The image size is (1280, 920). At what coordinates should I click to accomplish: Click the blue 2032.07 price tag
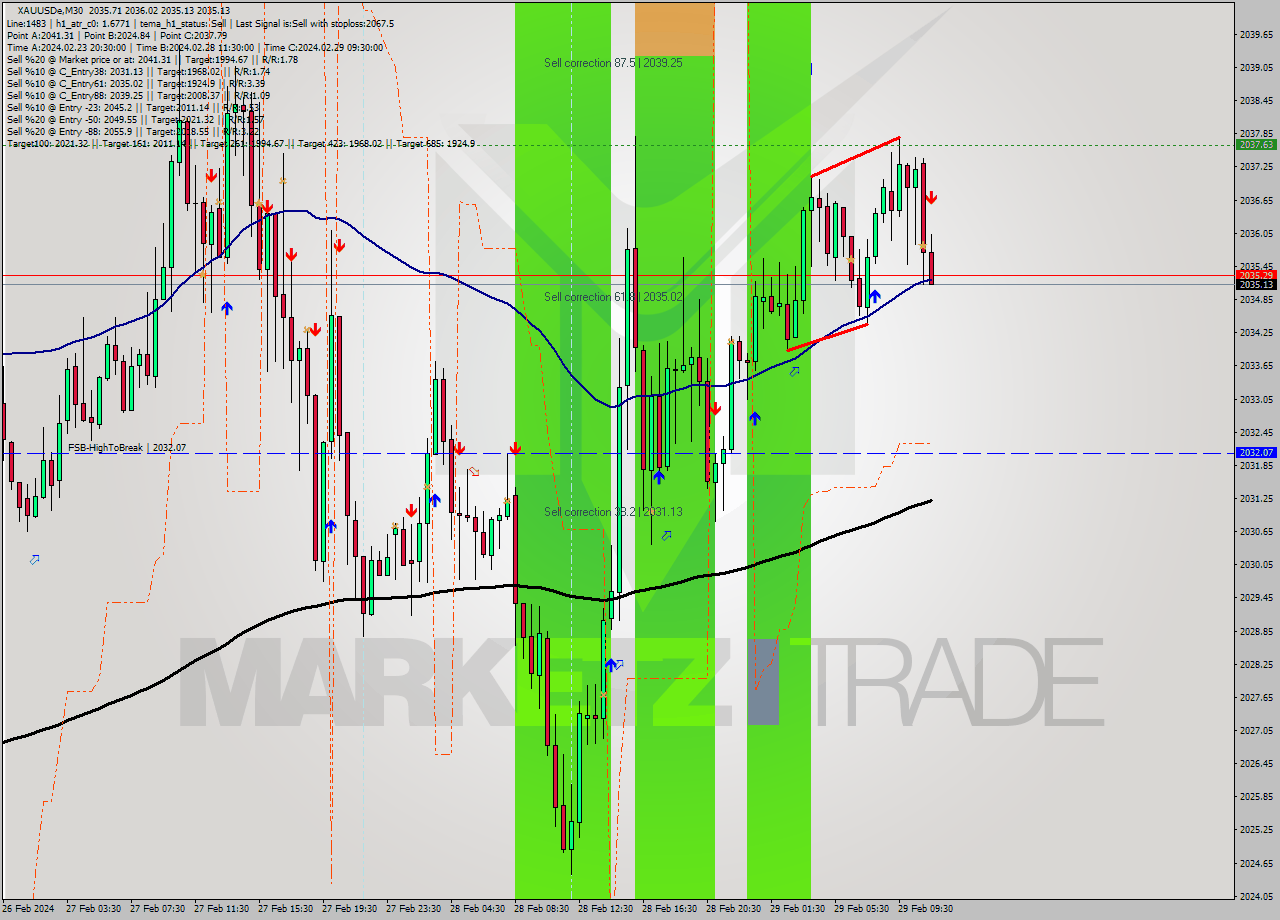coord(1256,453)
